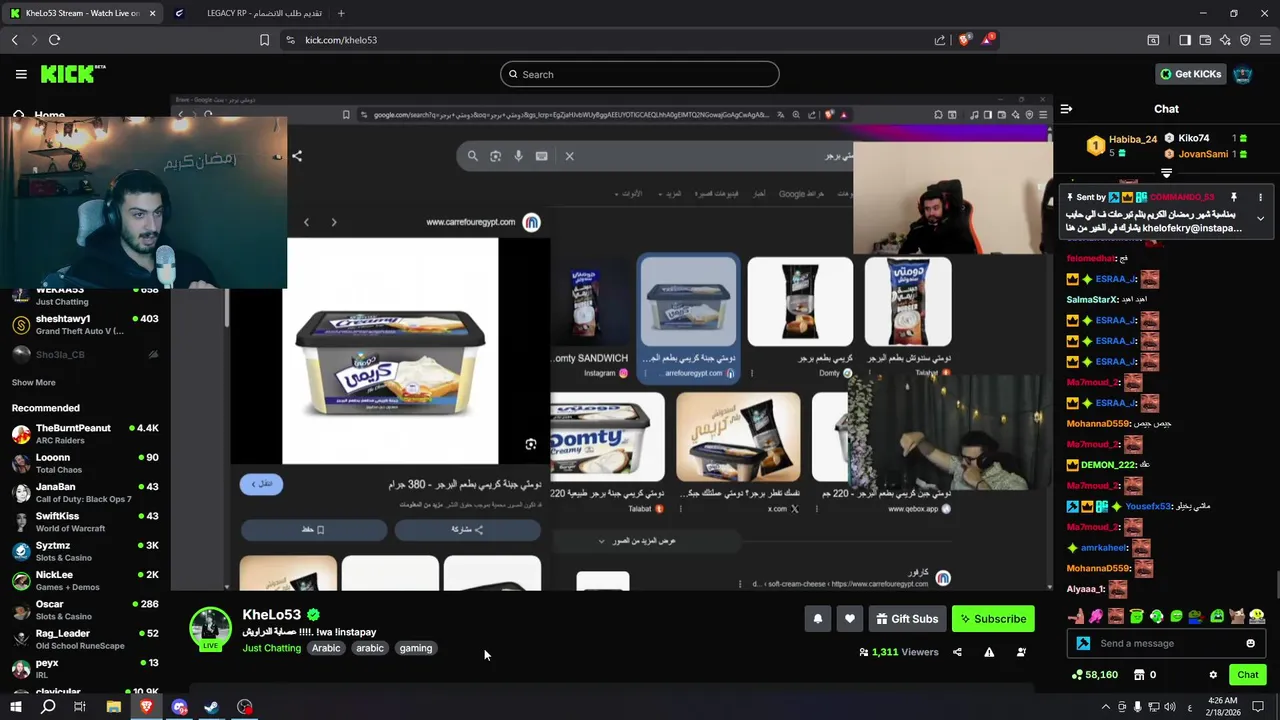Click Show More in sidebar
This screenshot has height=720, width=1280.
tap(33, 382)
